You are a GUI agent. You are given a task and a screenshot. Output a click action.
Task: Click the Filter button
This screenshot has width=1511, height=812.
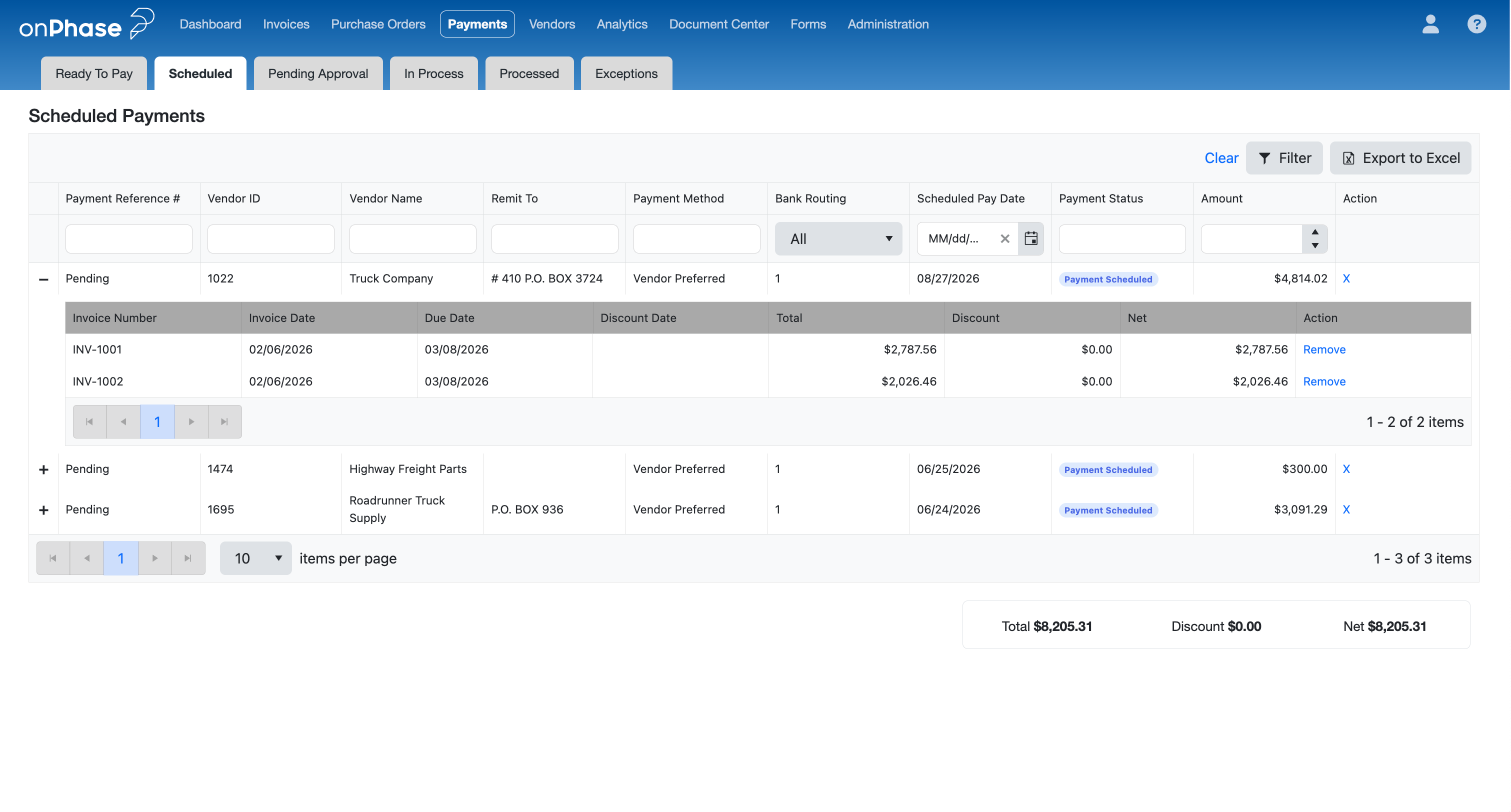tap(1284, 158)
